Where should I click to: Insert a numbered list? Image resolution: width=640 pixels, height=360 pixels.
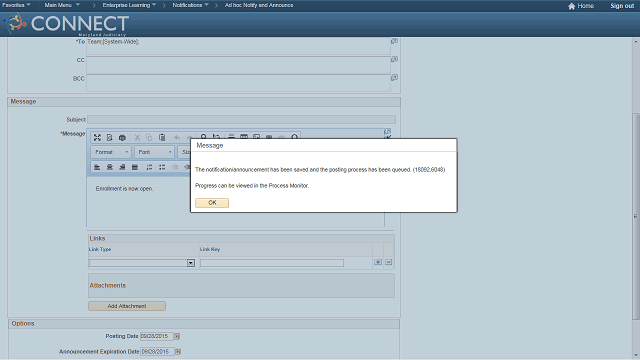tap(149, 167)
